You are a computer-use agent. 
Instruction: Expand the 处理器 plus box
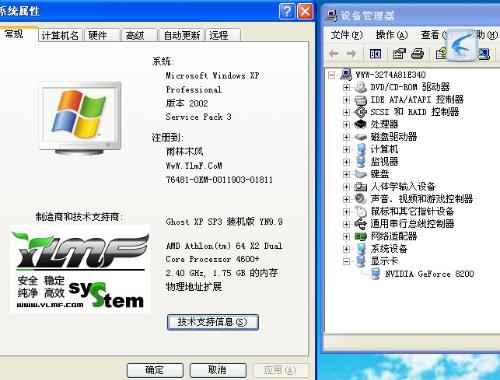[x=346, y=124]
